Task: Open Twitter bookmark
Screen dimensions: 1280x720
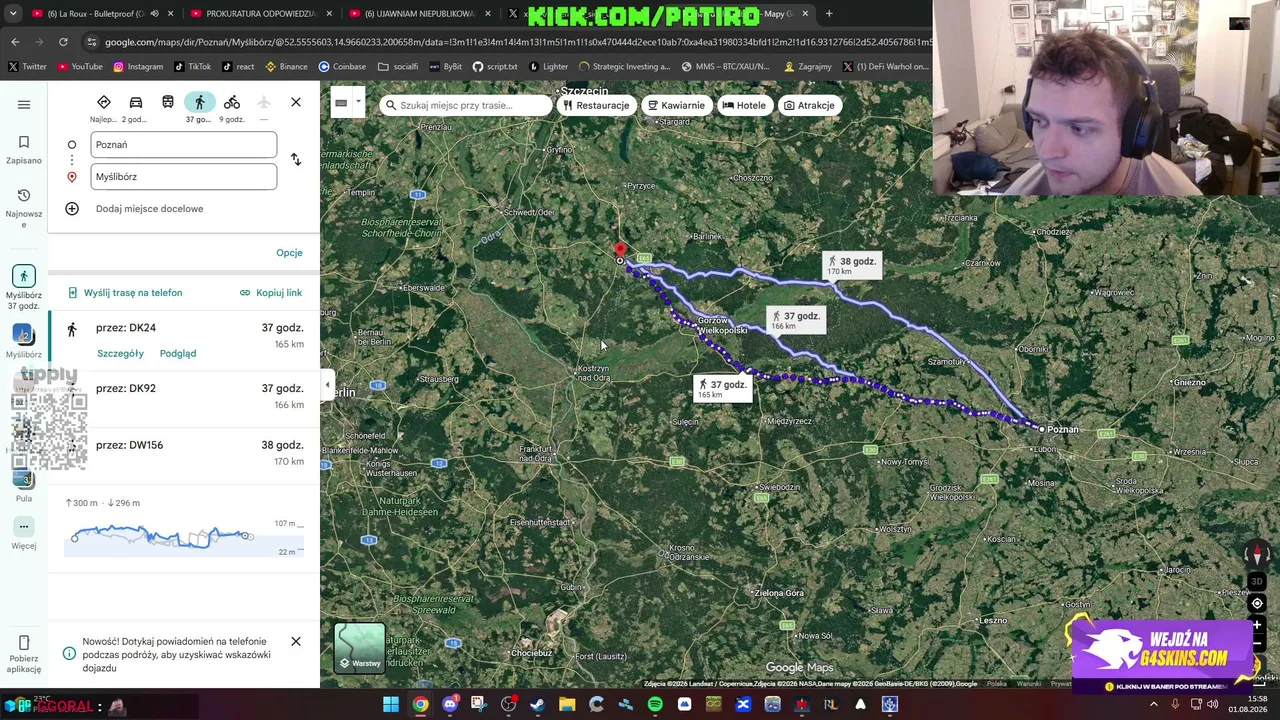Action: 27,67
